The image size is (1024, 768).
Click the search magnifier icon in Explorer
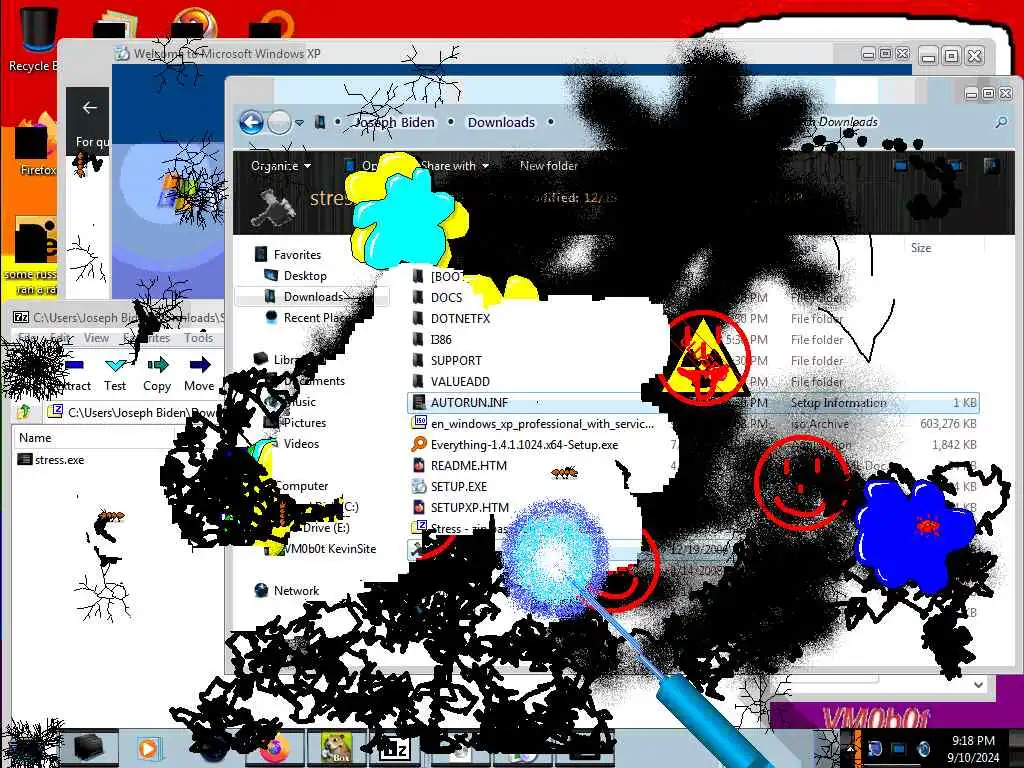1001,122
